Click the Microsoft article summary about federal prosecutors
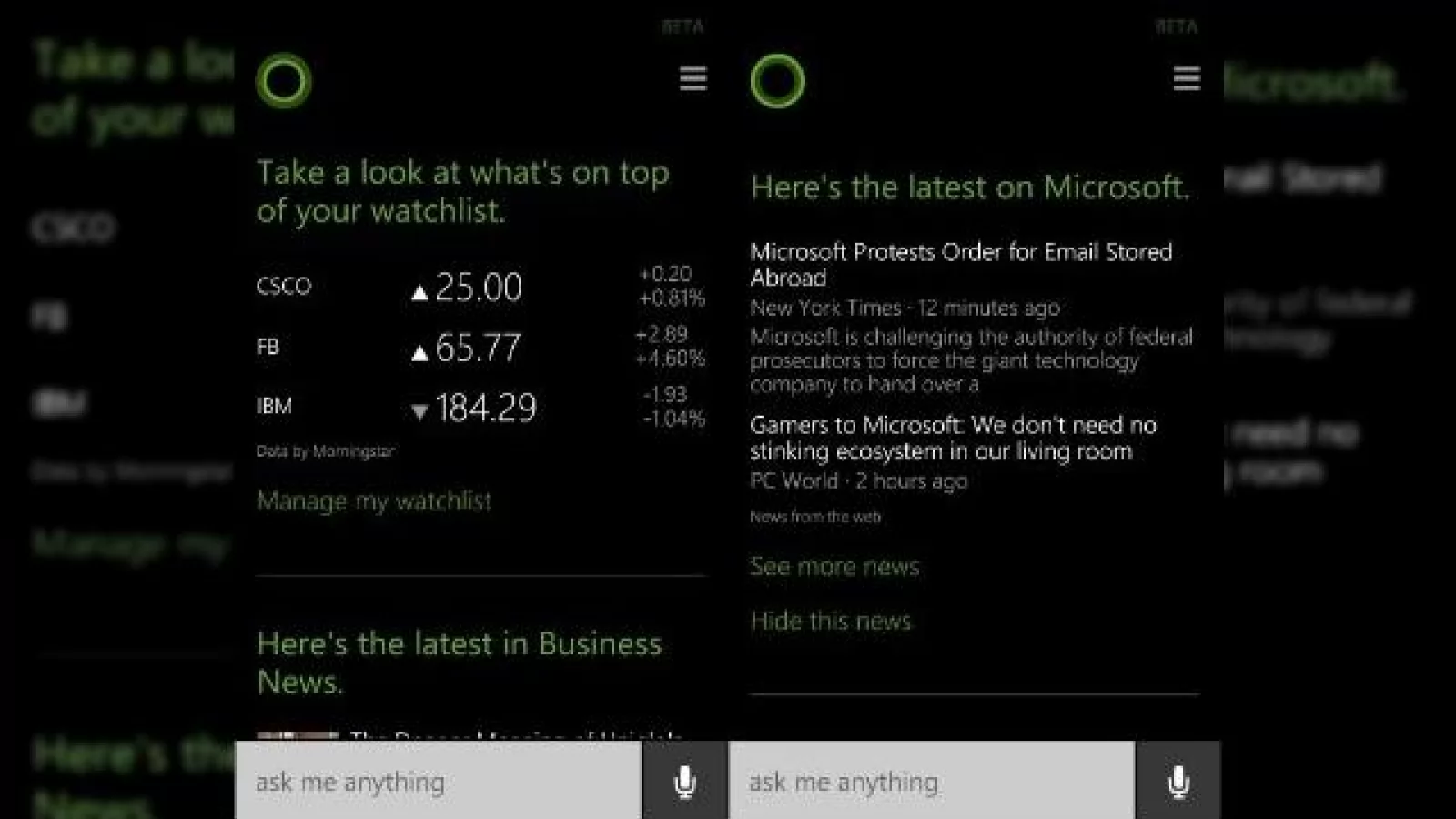 [971, 360]
